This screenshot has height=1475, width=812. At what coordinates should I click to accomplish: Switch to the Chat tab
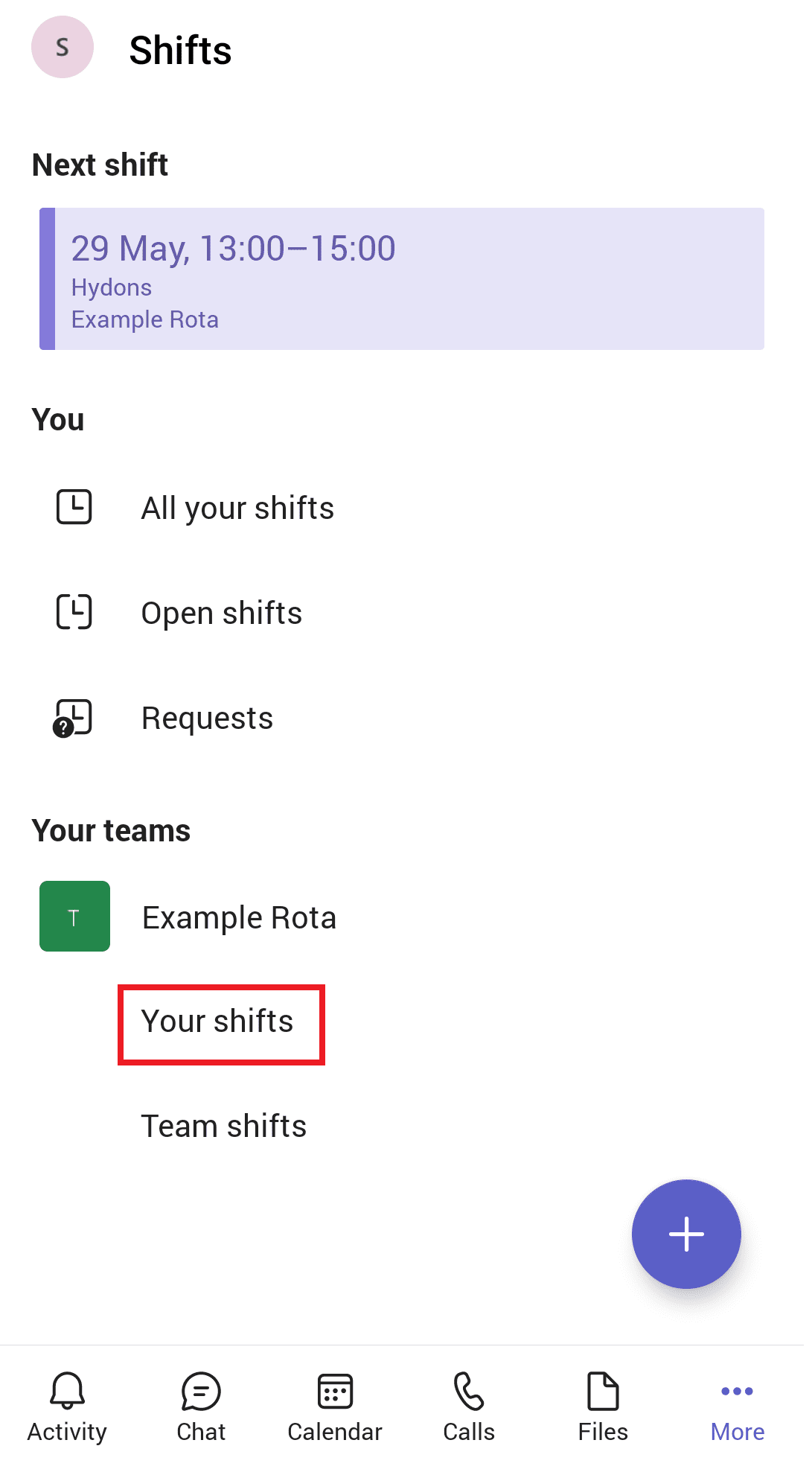pos(201,1406)
